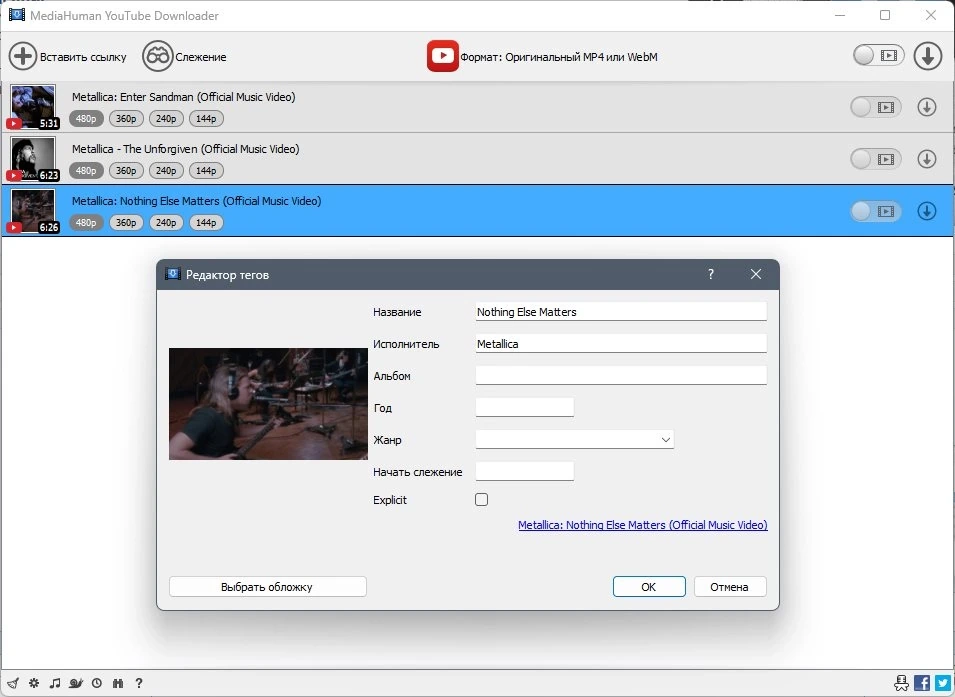Open the Слежение binoculars icon in toolbar
Screen dimensions: 955x697
pyautogui.click(x=157, y=57)
